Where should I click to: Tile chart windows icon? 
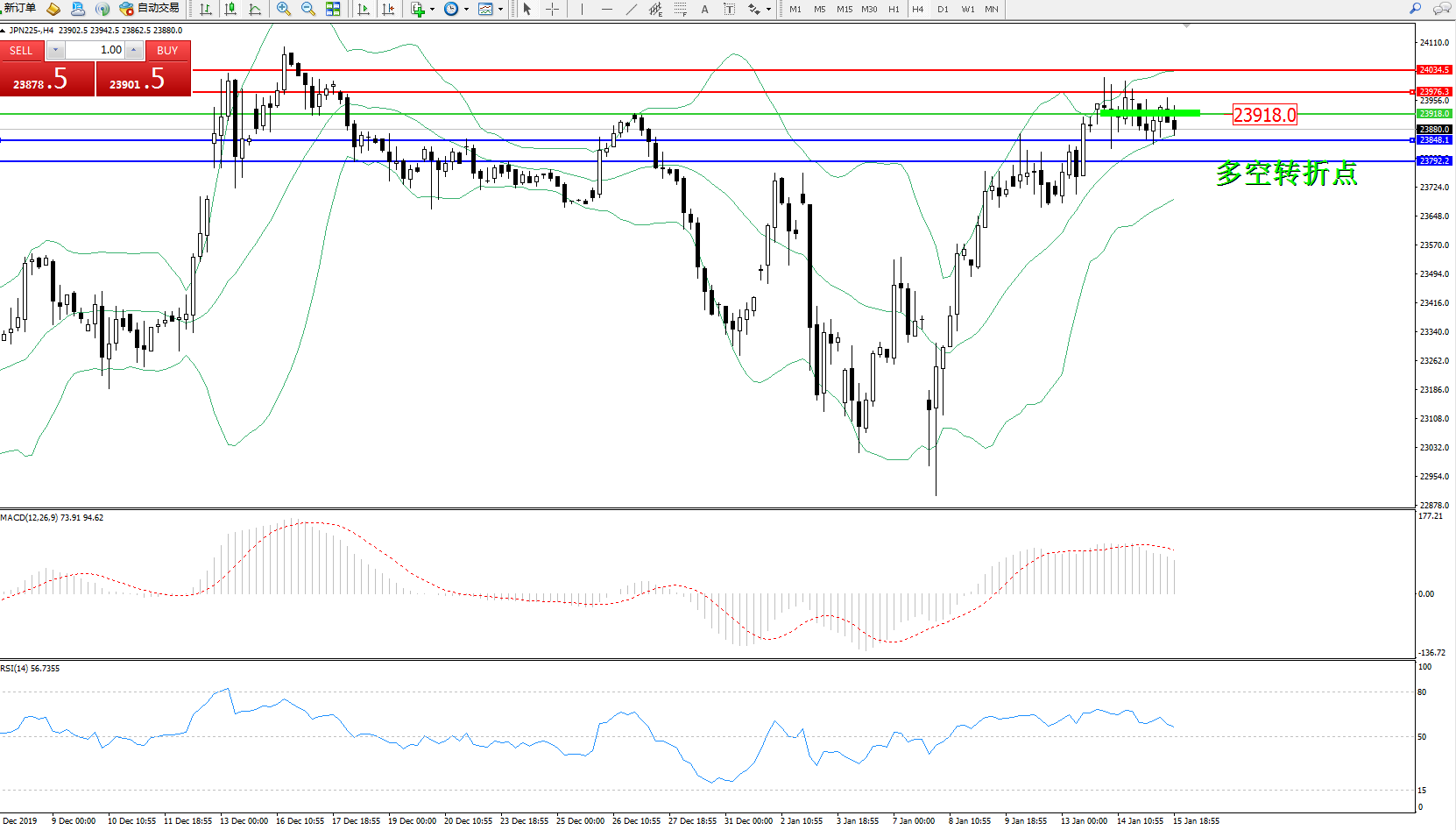pyautogui.click(x=333, y=9)
